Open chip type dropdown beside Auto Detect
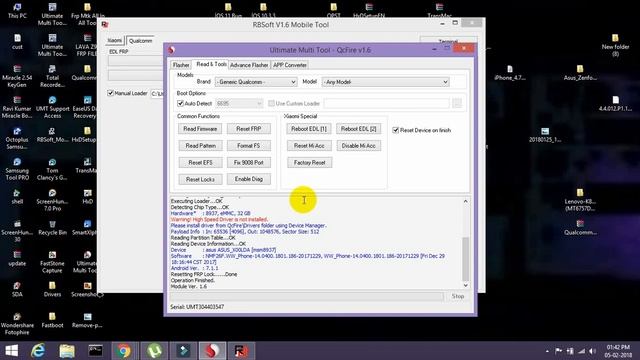 (x=239, y=104)
